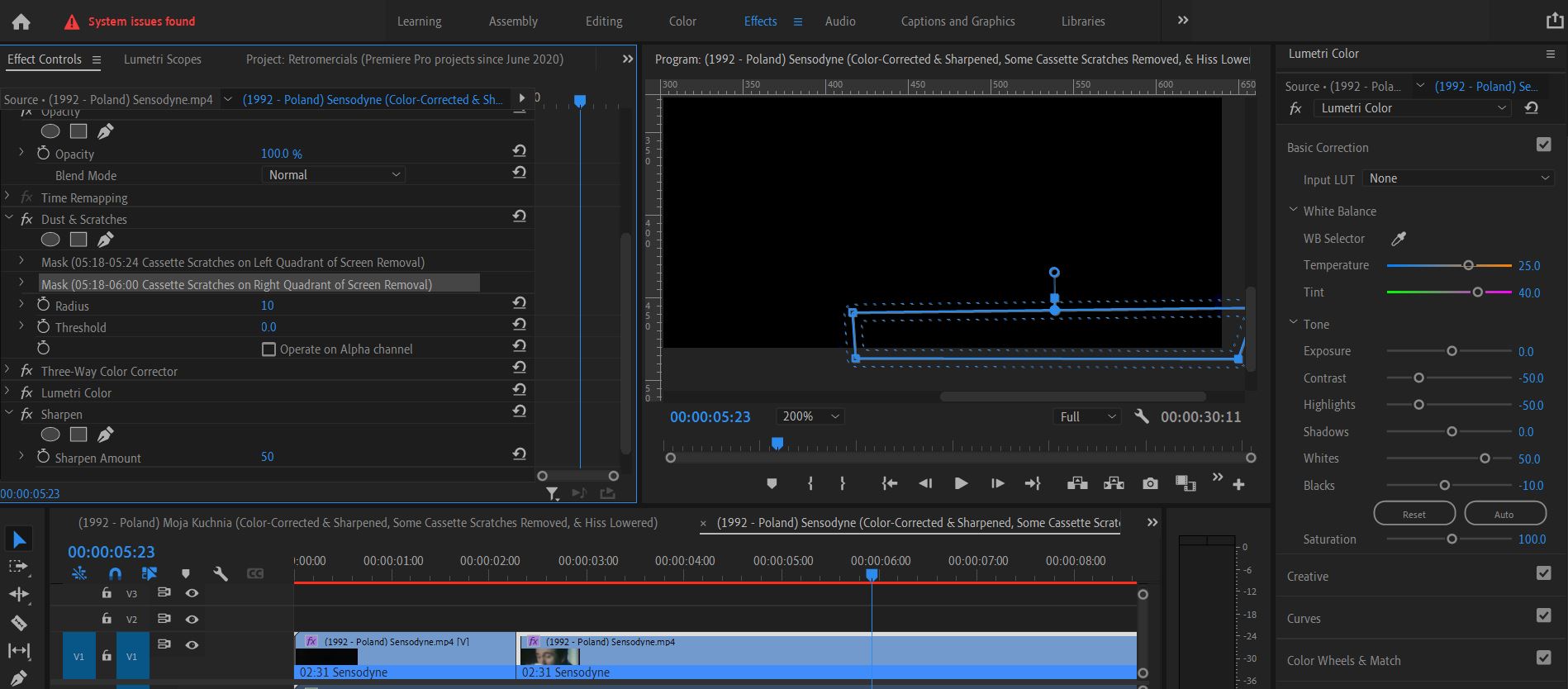
Task: Open the Input LUT dropdown
Action: click(x=1459, y=178)
